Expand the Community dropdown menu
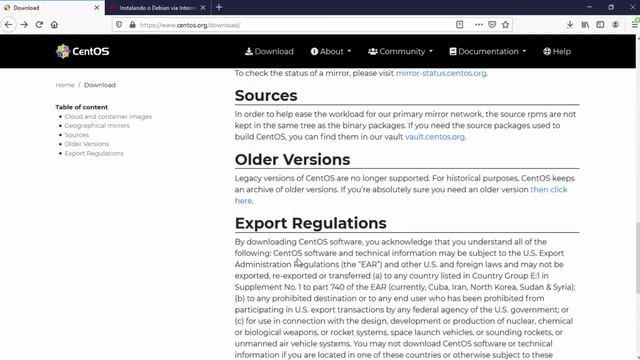 [x=400, y=51]
